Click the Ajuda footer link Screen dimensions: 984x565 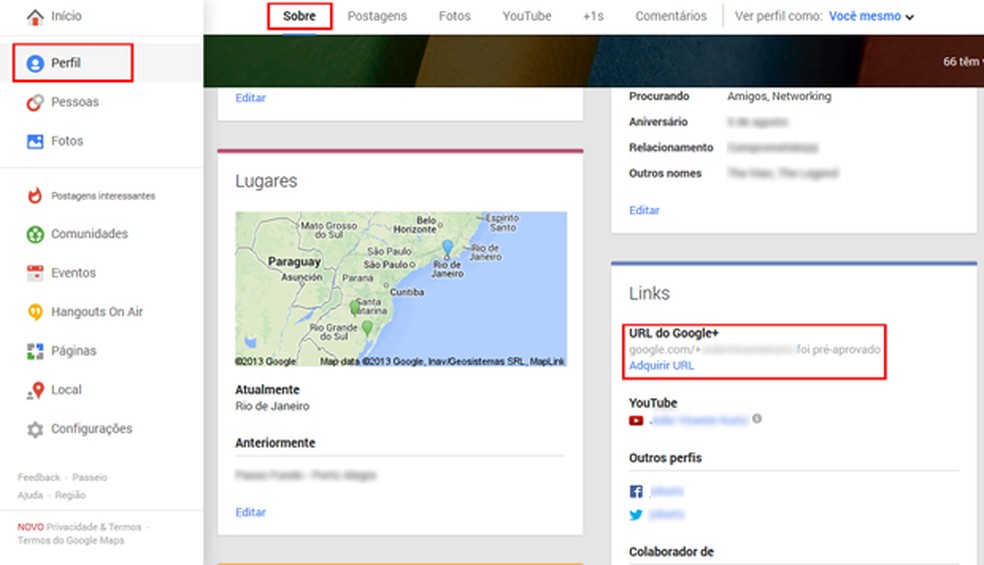click(30, 495)
